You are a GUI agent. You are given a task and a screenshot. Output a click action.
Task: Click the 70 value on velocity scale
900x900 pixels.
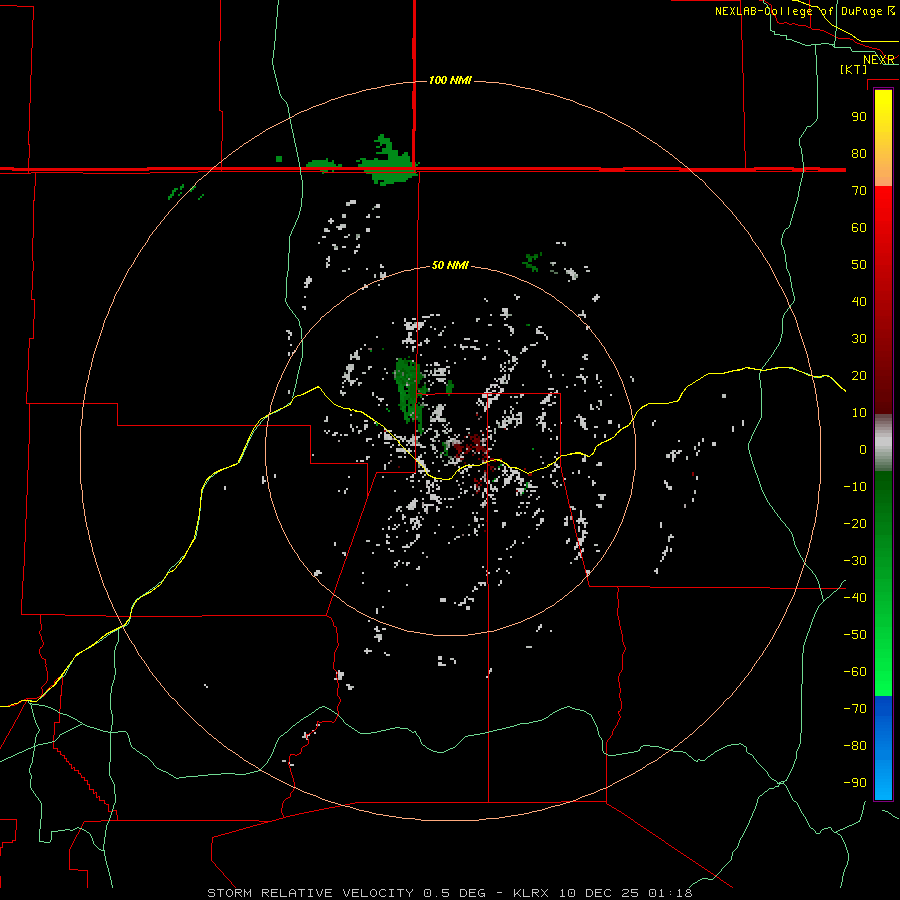click(859, 191)
